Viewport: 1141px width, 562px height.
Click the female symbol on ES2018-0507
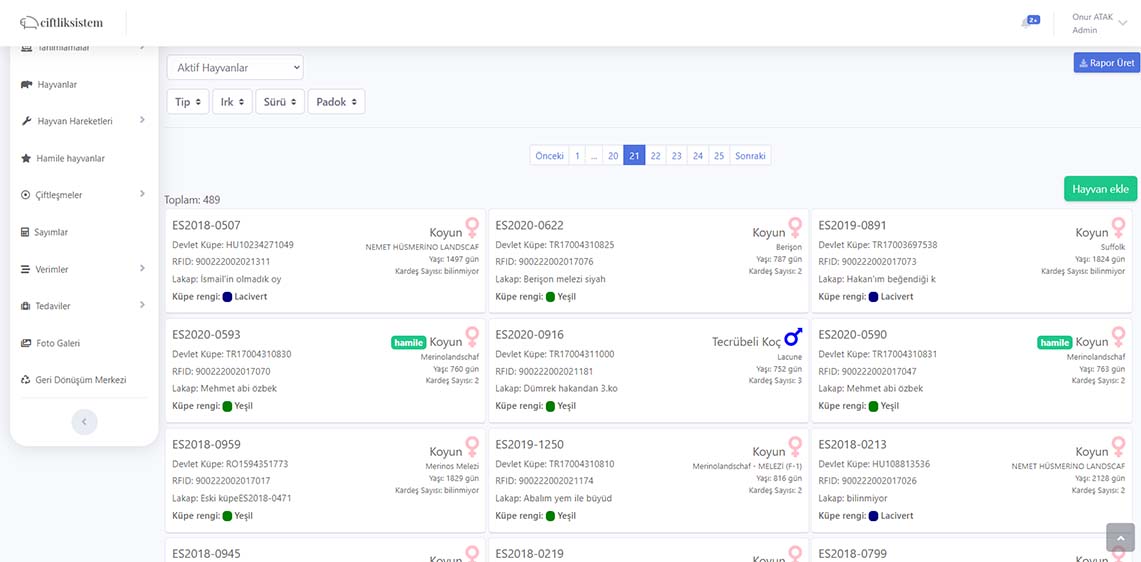coord(472,228)
